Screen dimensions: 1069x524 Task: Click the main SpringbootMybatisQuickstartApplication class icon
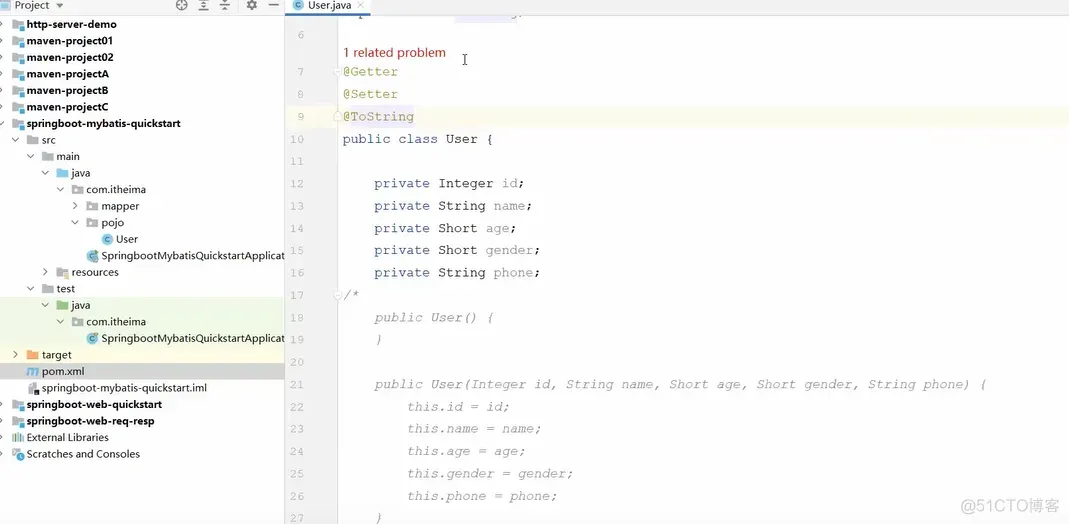point(93,256)
